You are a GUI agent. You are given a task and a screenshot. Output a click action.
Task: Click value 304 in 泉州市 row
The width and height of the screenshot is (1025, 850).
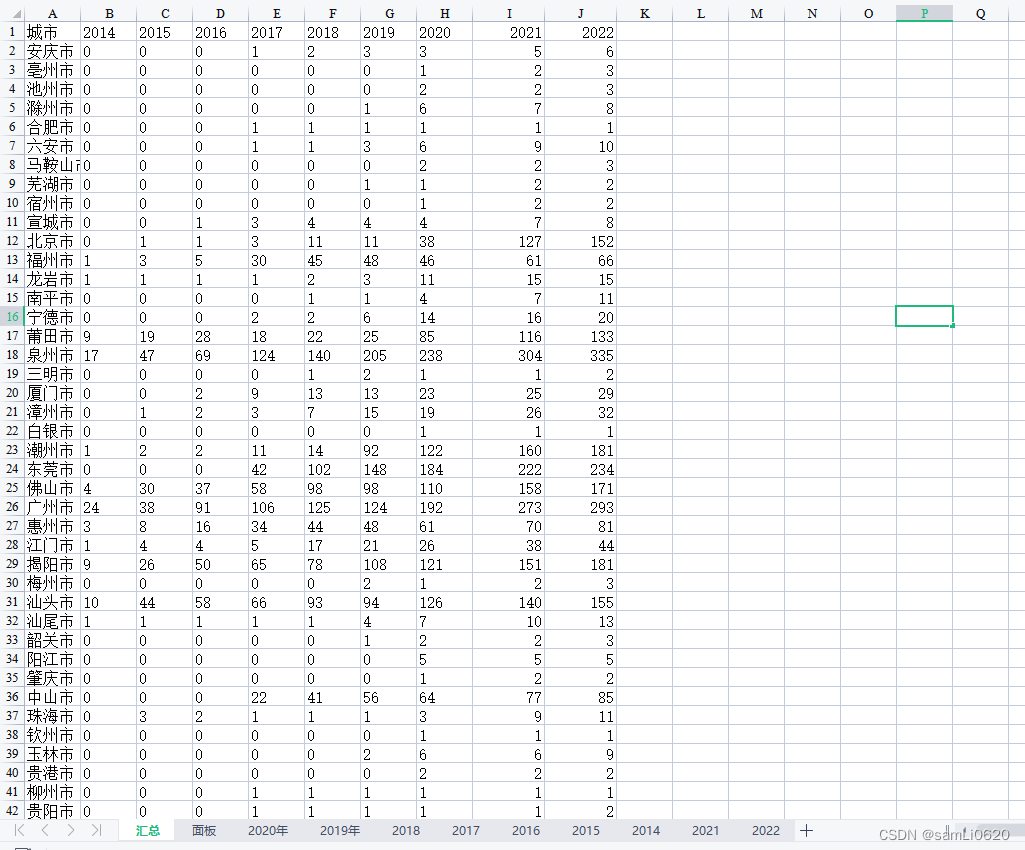(509, 355)
